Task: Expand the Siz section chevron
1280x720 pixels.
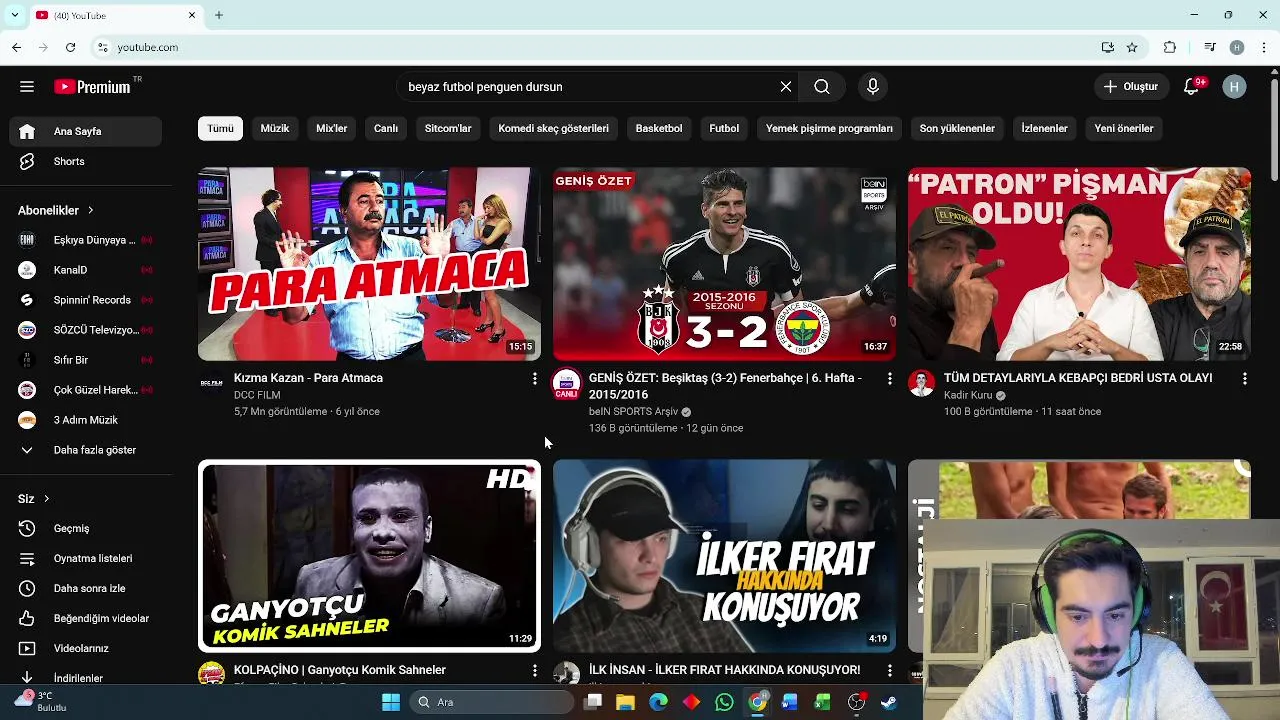Action: pos(46,498)
